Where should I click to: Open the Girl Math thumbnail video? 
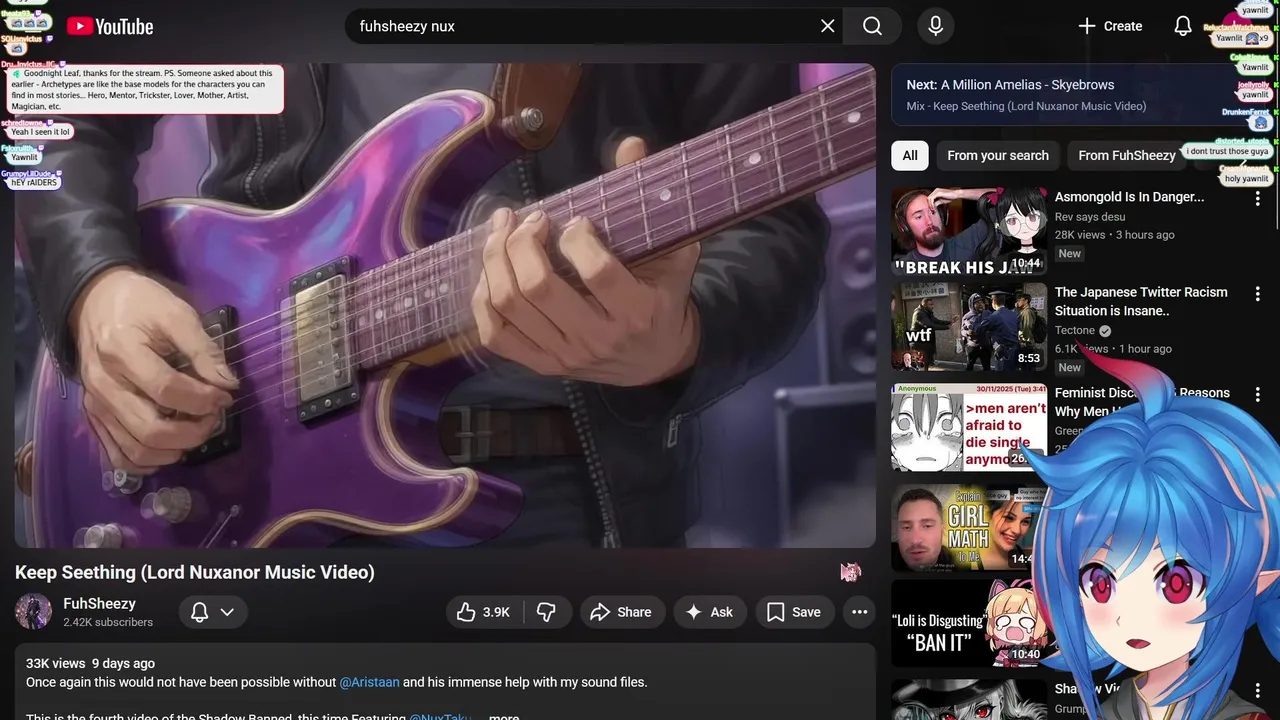[x=965, y=528]
